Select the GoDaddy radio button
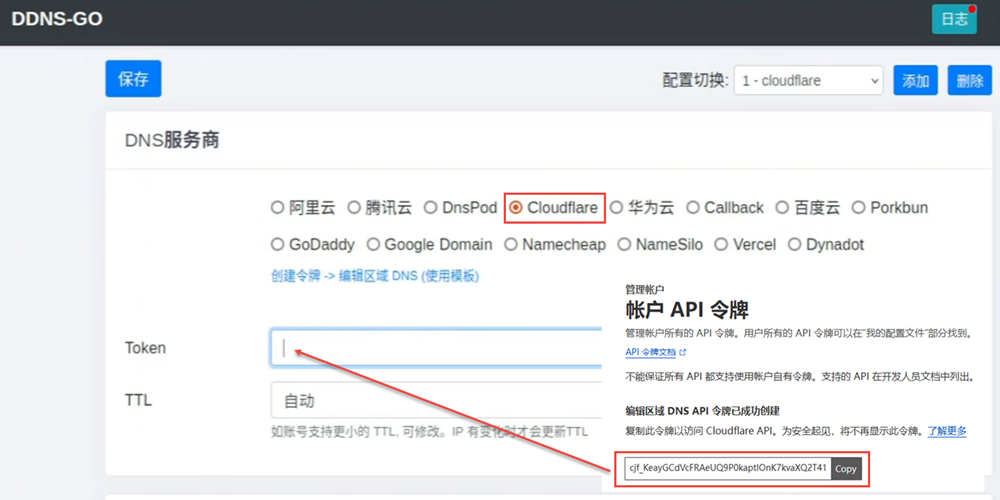1000x500 pixels. coord(277,244)
